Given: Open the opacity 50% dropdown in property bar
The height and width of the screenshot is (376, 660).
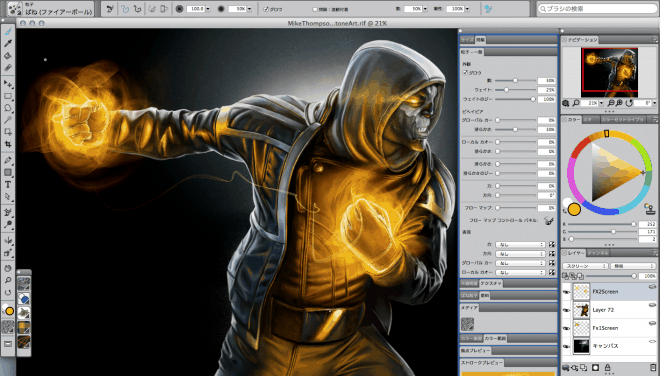Looking at the screenshot, I should point(249,9).
